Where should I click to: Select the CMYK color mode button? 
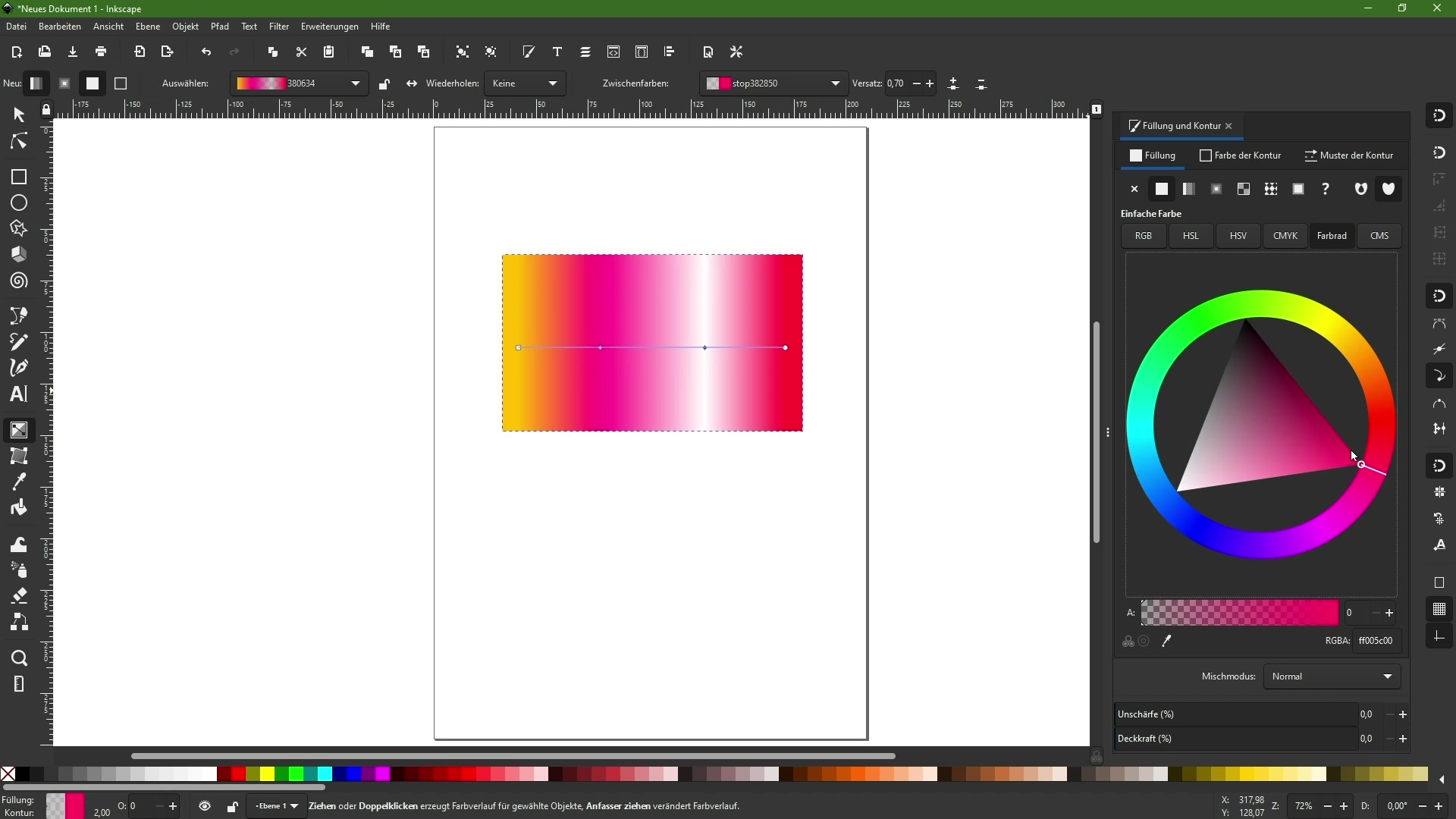tap(1285, 236)
